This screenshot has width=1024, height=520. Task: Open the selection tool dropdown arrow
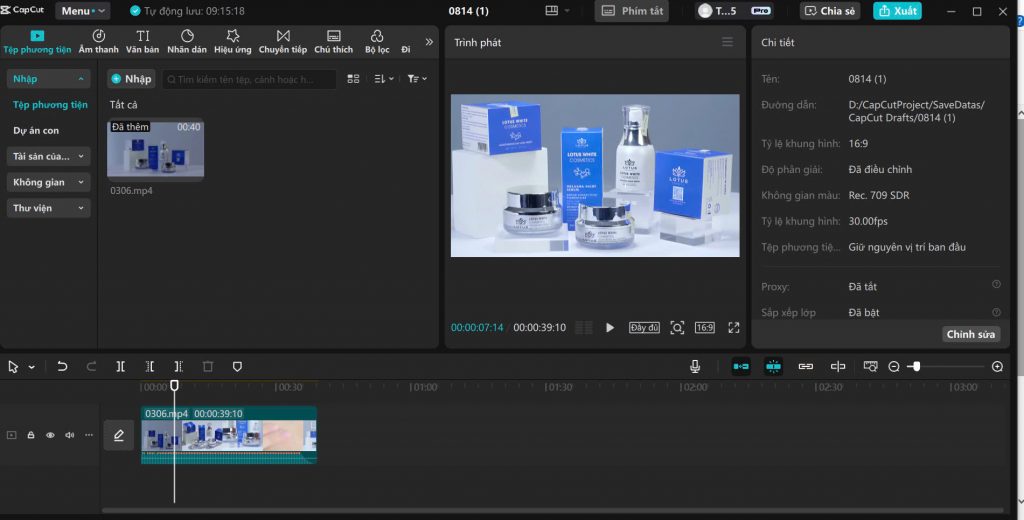pyautogui.click(x=31, y=367)
